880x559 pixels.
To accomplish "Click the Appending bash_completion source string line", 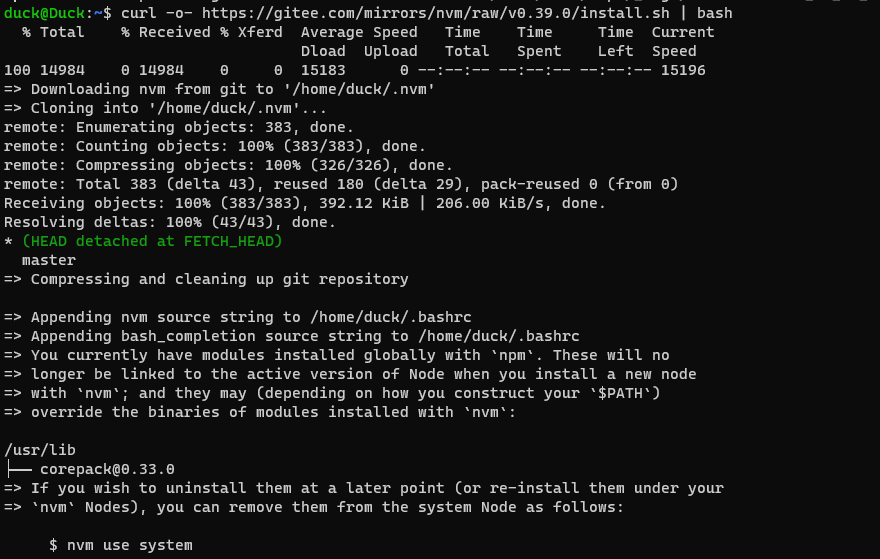I will [x=292, y=336].
